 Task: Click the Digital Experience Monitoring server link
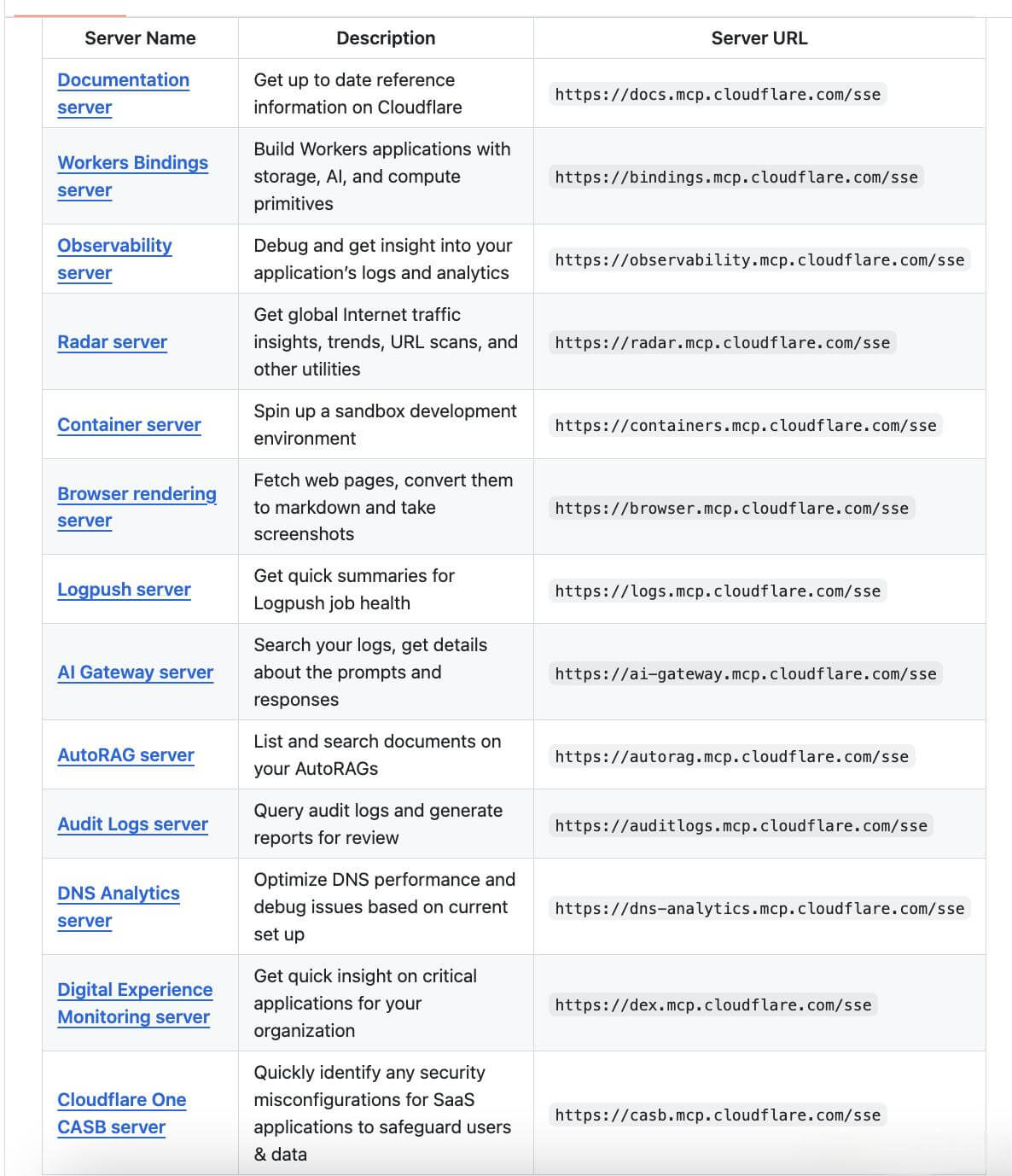[x=135, y=990]
